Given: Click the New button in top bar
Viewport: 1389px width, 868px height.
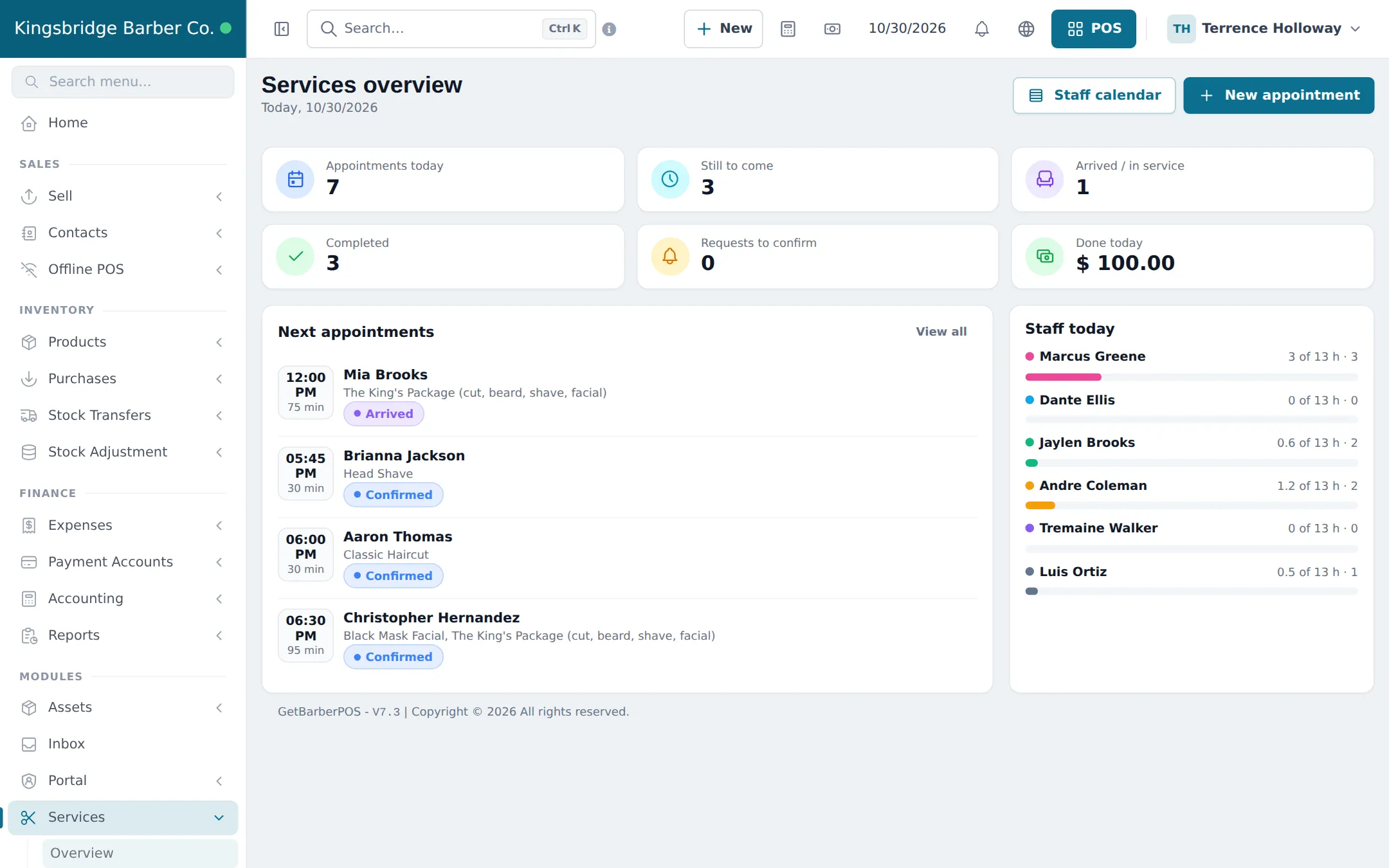Looking at the screenshot, I should point(723,29).
